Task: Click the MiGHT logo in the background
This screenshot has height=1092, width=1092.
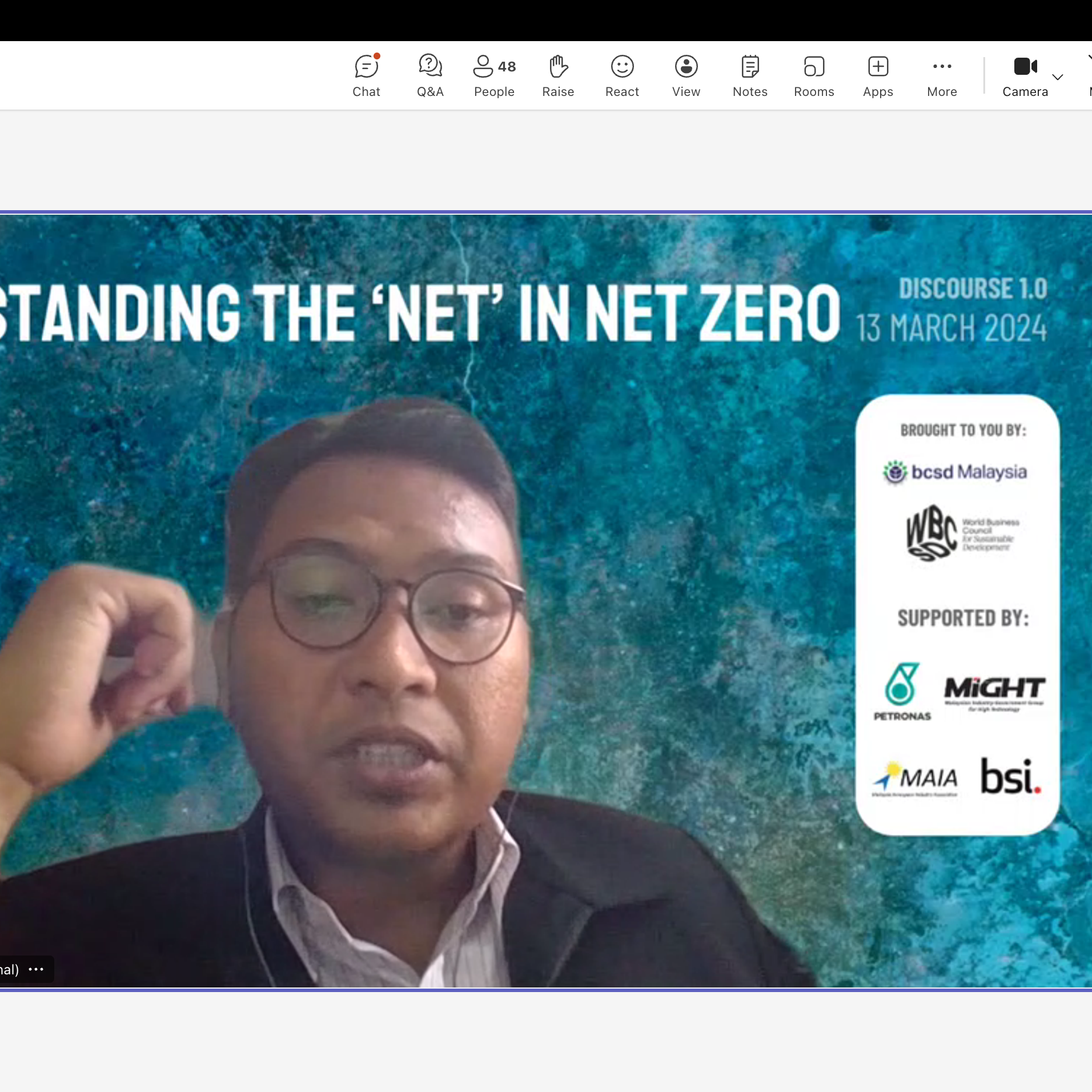Action: [x=994, y=692]
